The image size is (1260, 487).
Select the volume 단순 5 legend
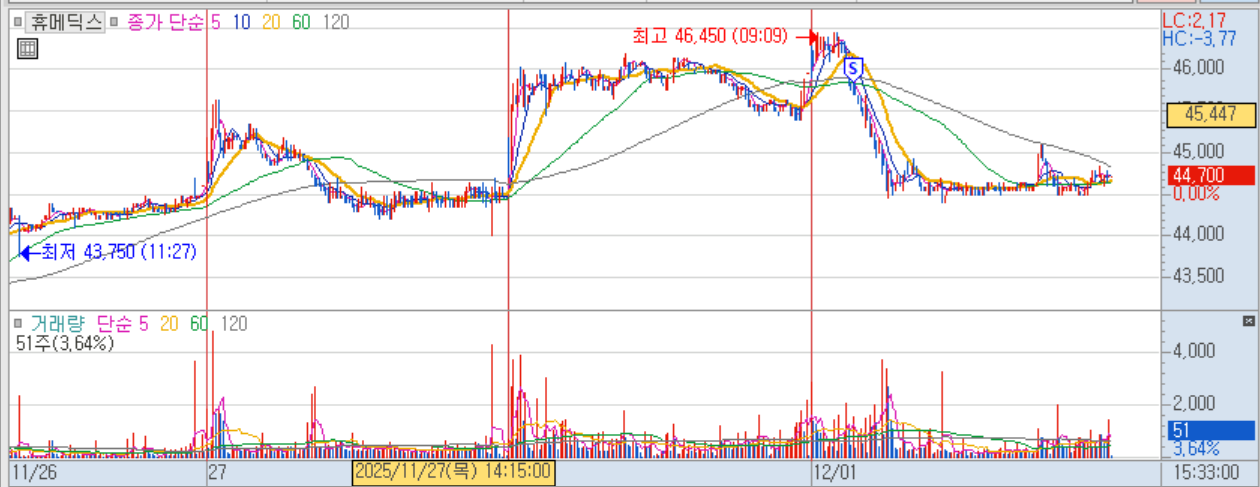pos(122,323)
